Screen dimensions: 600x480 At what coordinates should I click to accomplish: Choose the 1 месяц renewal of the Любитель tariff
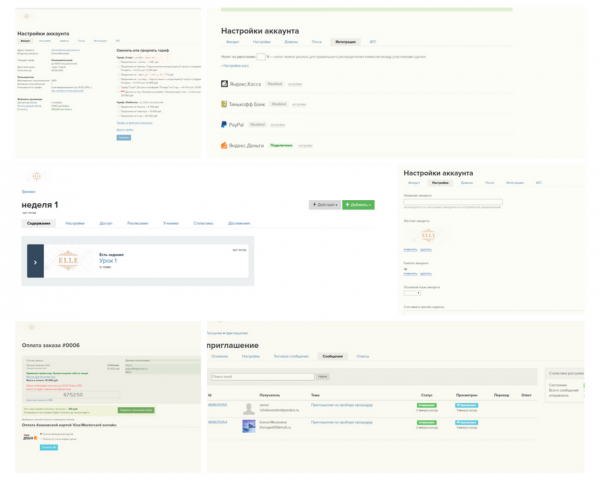(x=119, y=107)
